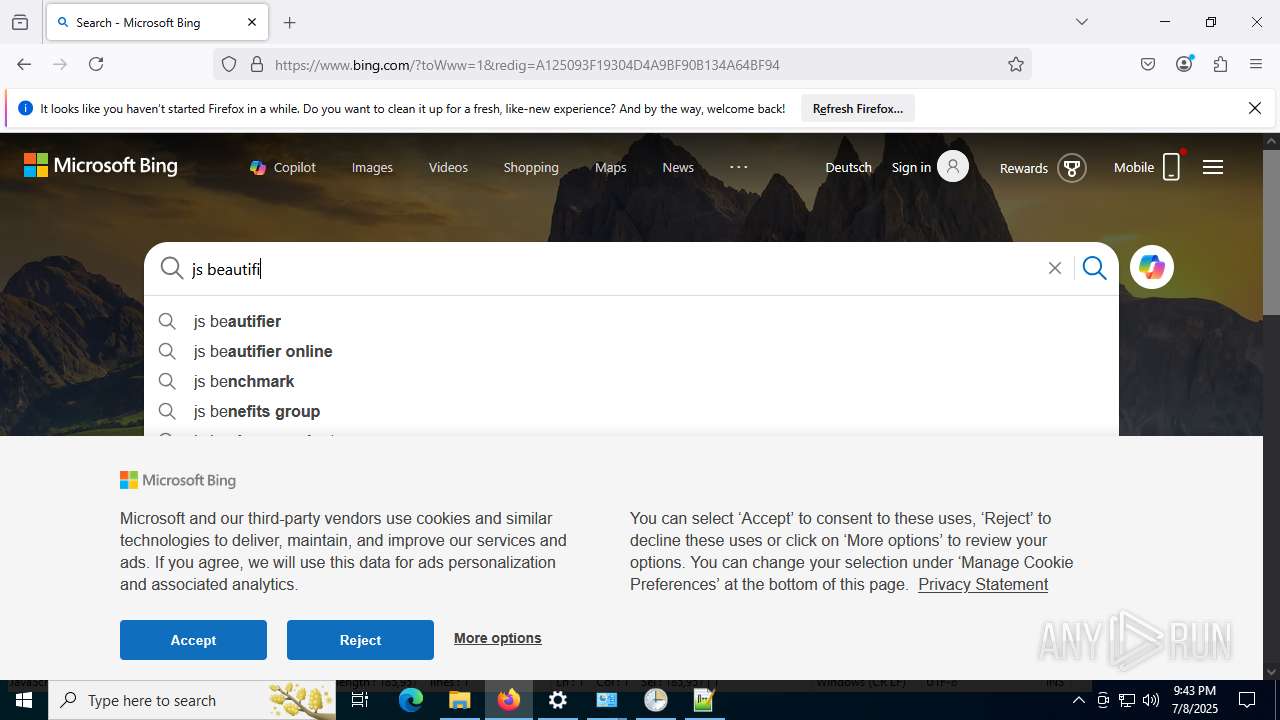Accept cookies in the Bing banner

tap(193, 640)
